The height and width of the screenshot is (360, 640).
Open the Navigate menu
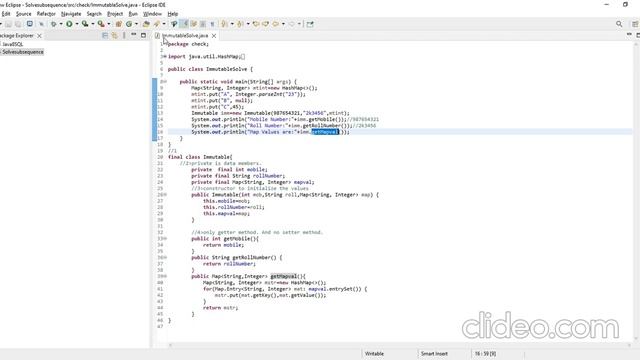[71, 14]
